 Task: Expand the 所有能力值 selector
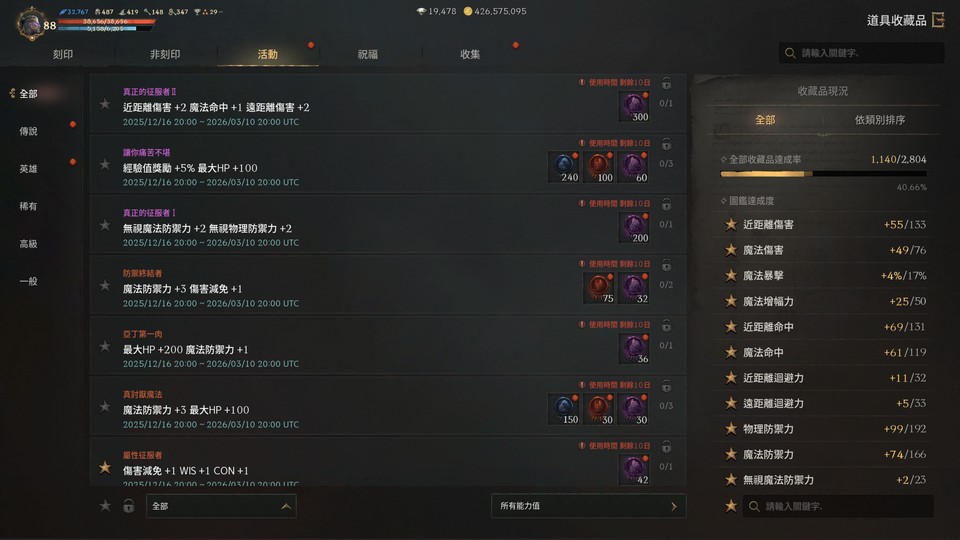[588, 506]
